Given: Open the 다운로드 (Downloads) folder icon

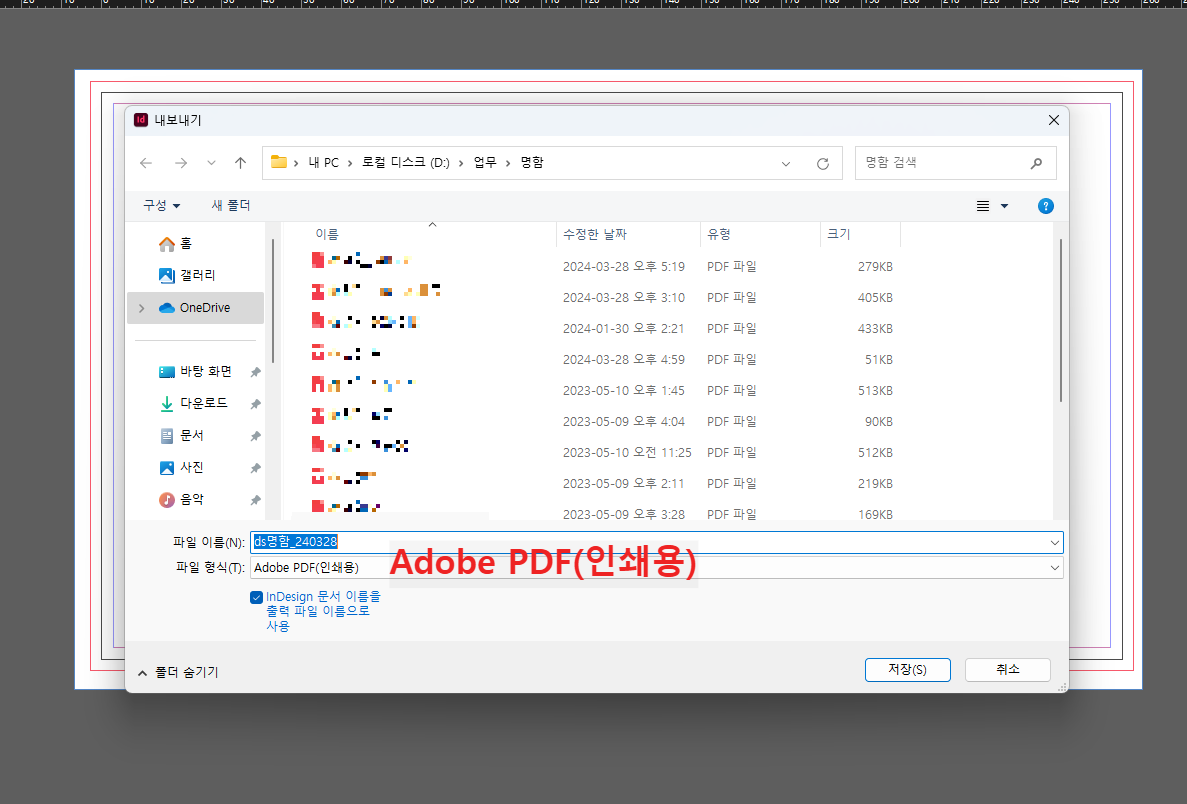Looking at the screenshot, I should [167, 403].
